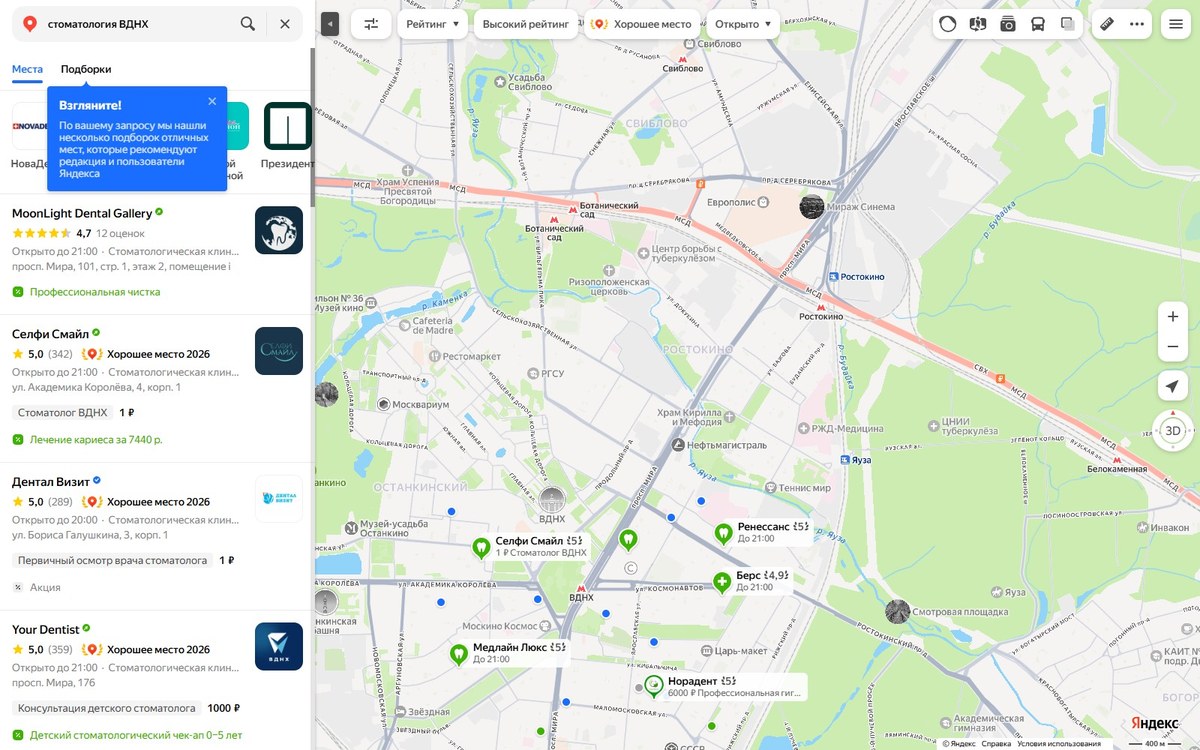This screenshot has height=750, width=1200.
Task: Click "Консультация детского стоматолога" tag
Action: pyautogui.click(x=107, y=708)
